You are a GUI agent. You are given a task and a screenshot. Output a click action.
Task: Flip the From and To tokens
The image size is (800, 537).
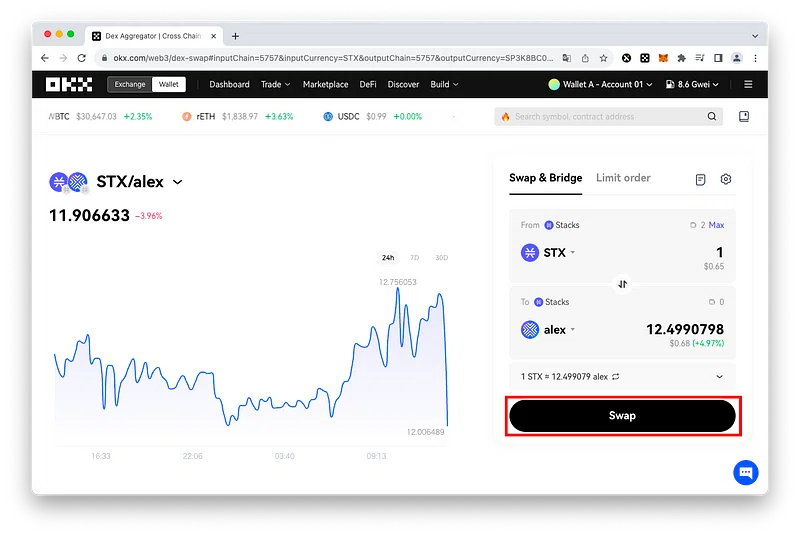pos(622,284)
